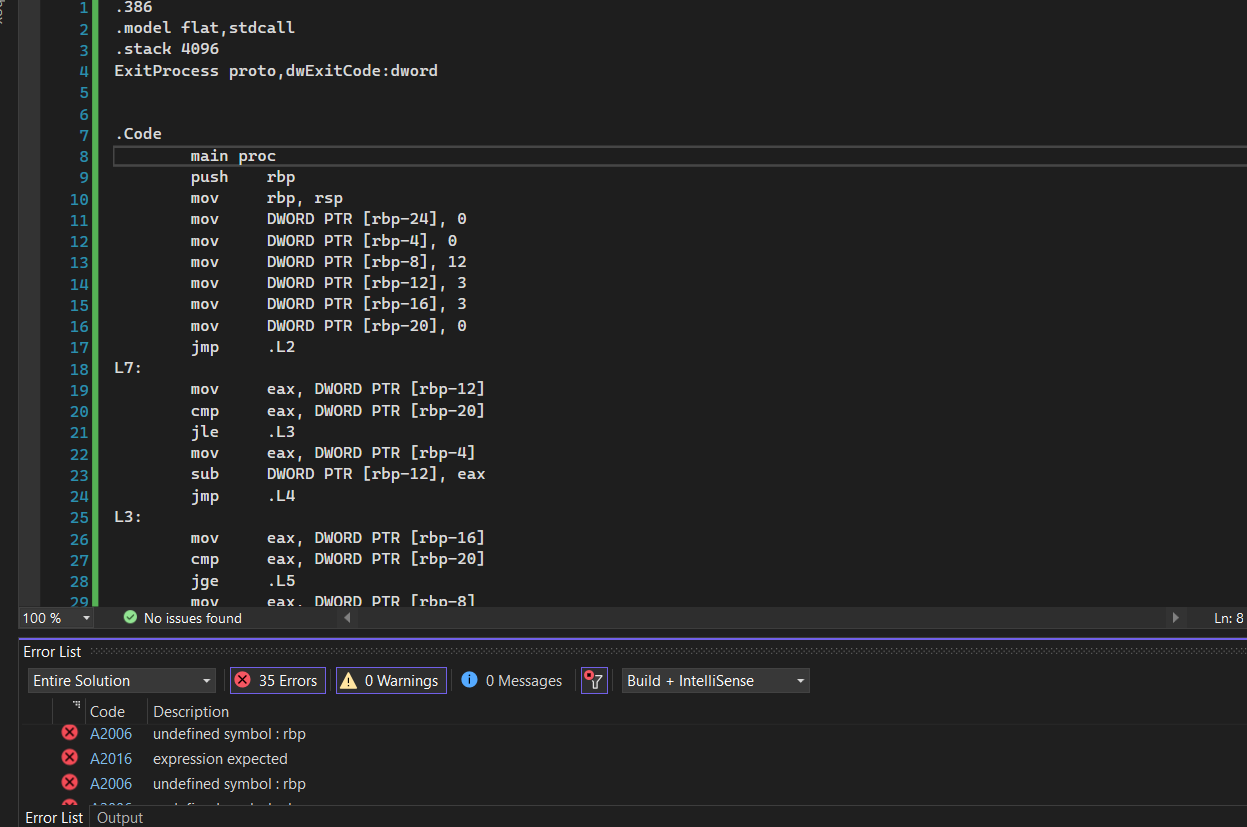Click line number 27 in the gutter
1247x827 pixels.
click(x=79, y=560)
